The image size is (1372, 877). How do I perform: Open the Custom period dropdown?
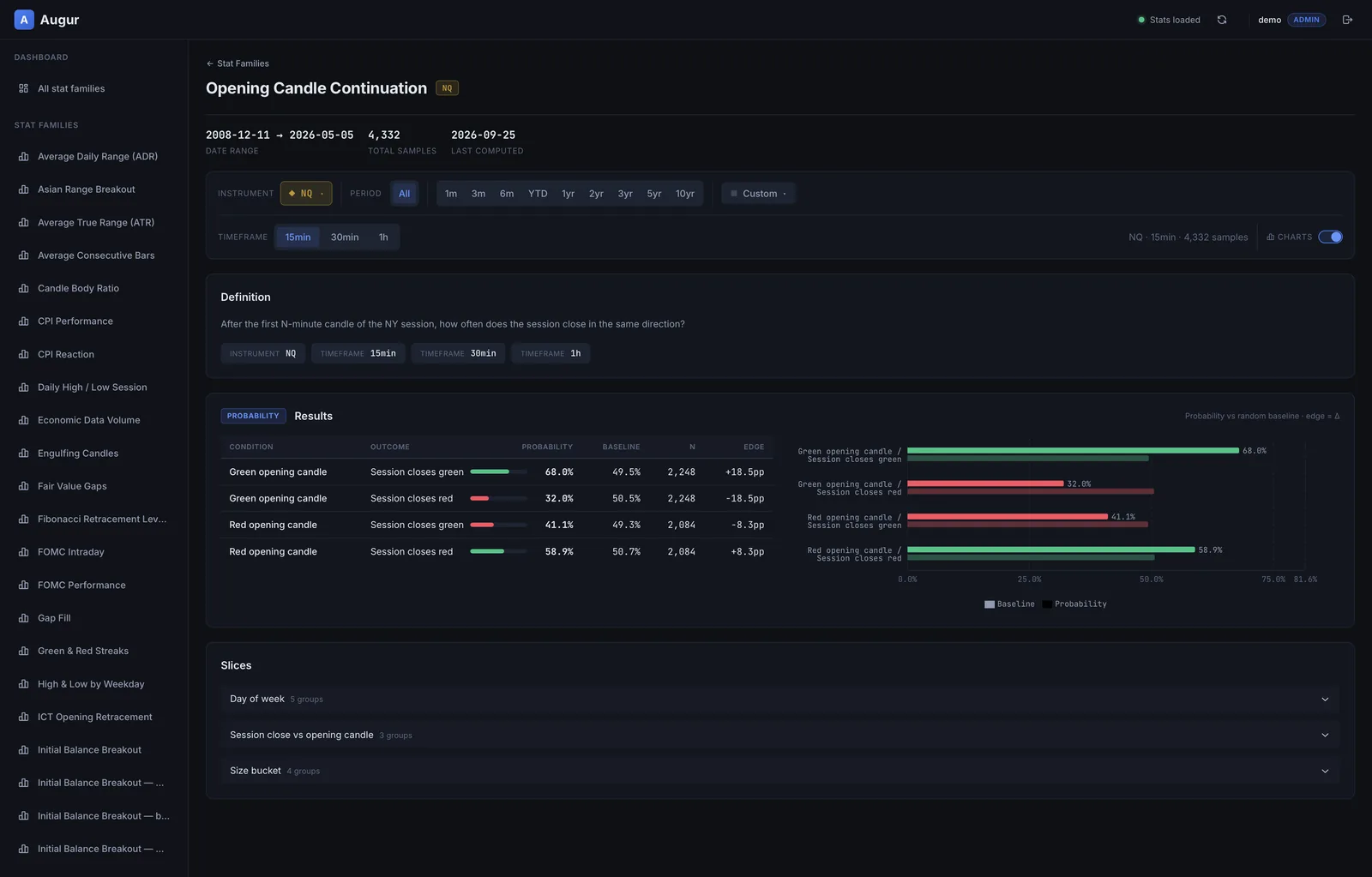(758, 194)
